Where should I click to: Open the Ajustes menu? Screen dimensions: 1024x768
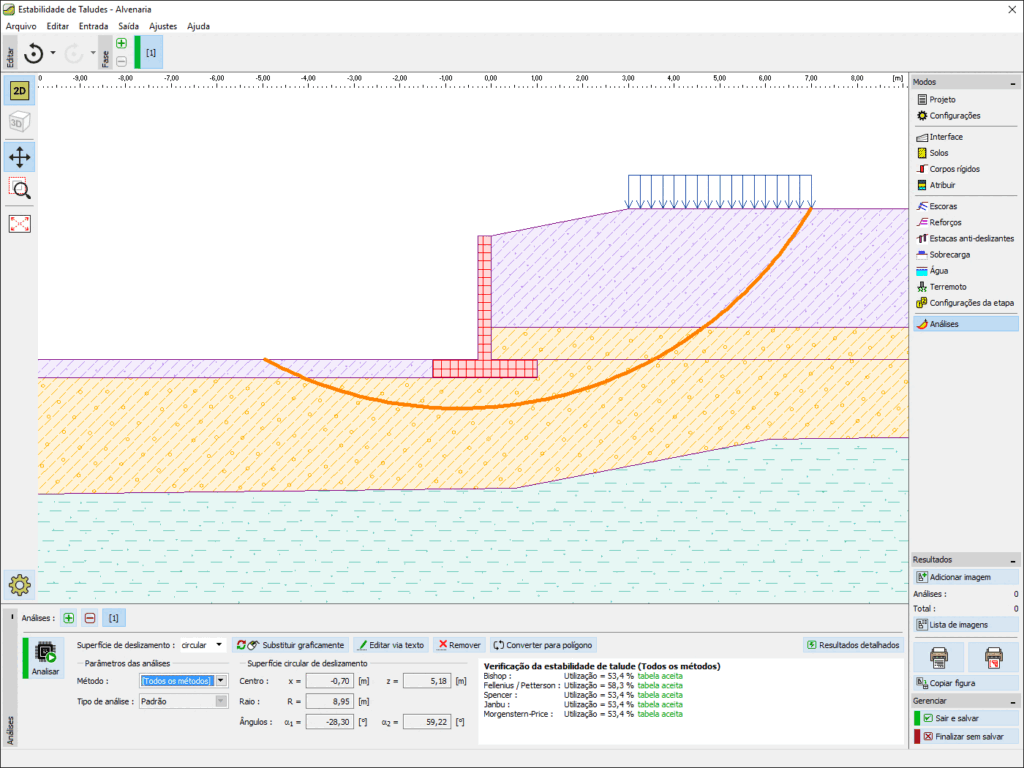click(x=161, y=26)
